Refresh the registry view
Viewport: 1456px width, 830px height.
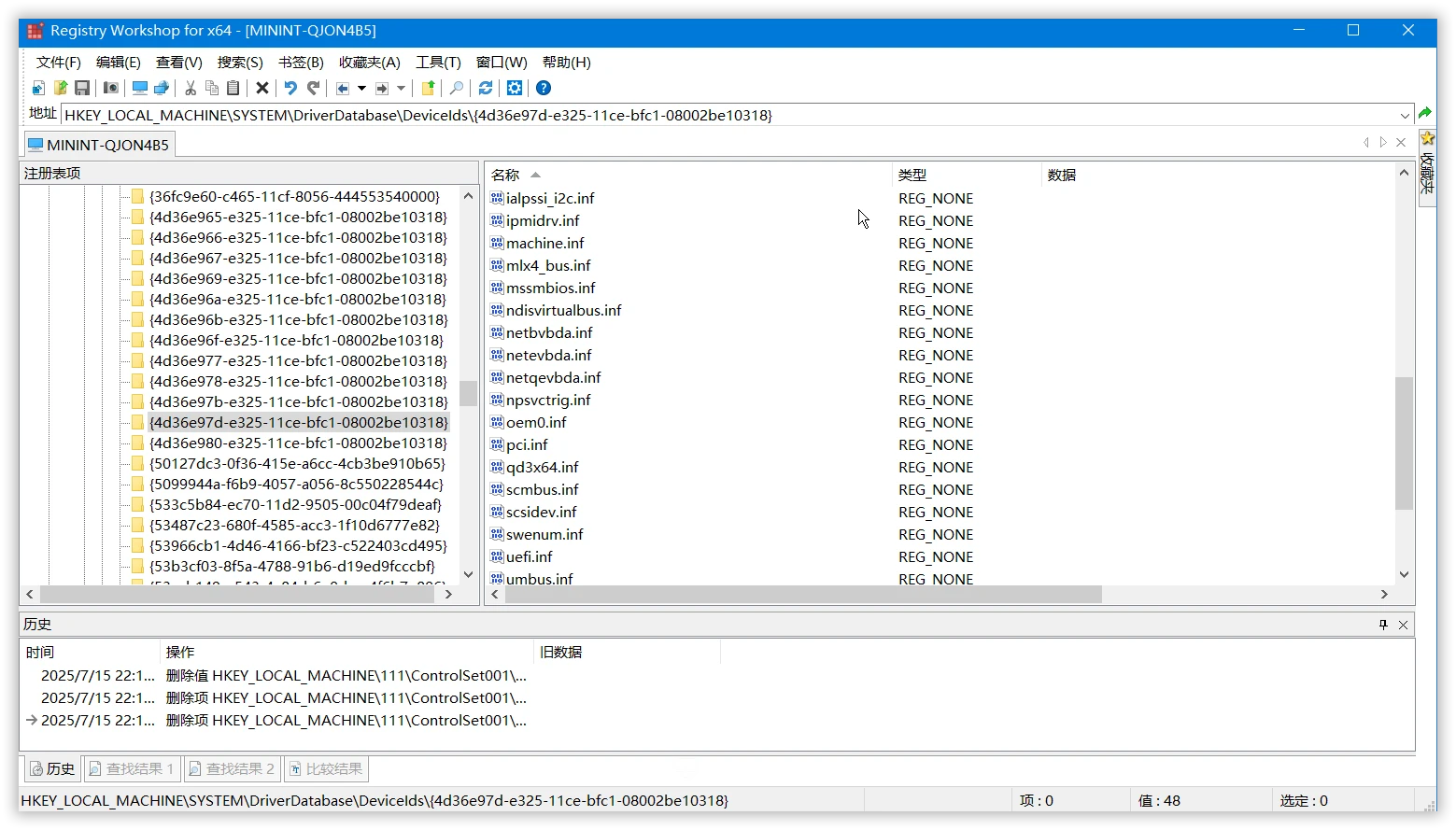point(485,88)
